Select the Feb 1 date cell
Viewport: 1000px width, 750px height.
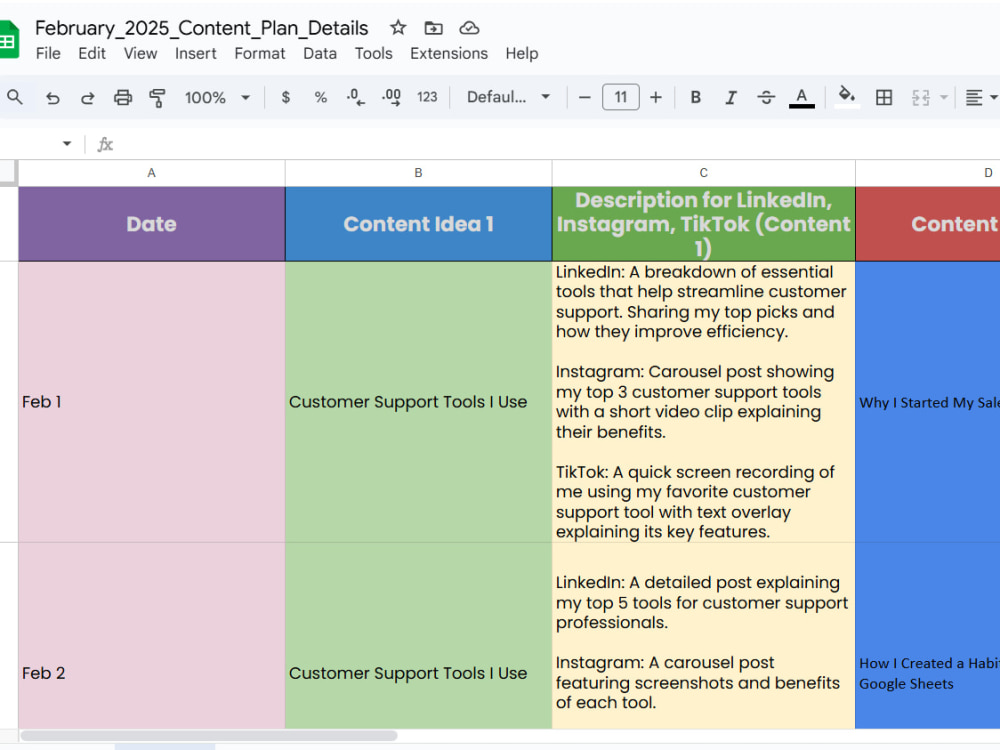(x=152, y=402)
